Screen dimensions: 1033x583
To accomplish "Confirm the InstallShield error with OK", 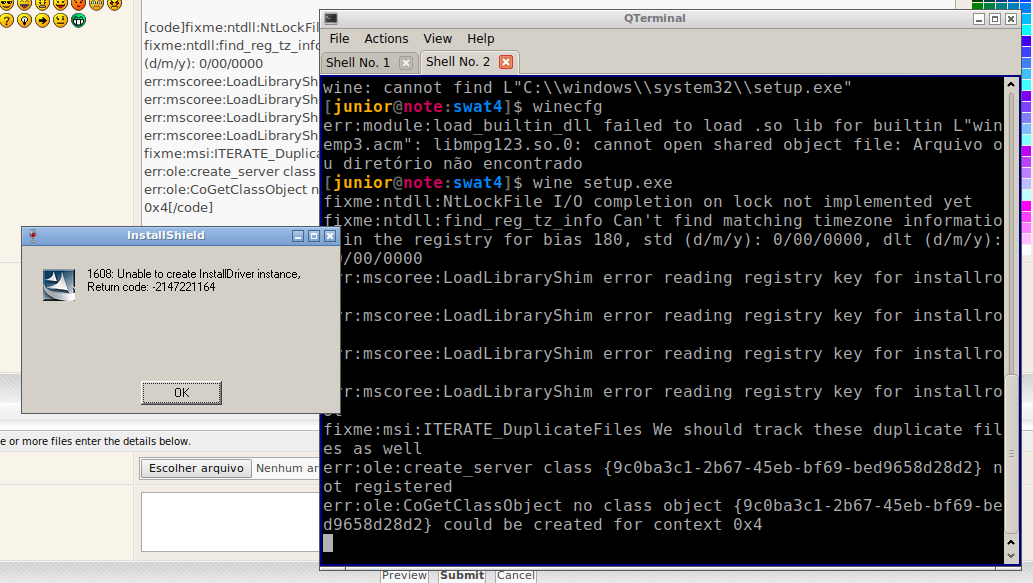I will click(x=181, y=393).
